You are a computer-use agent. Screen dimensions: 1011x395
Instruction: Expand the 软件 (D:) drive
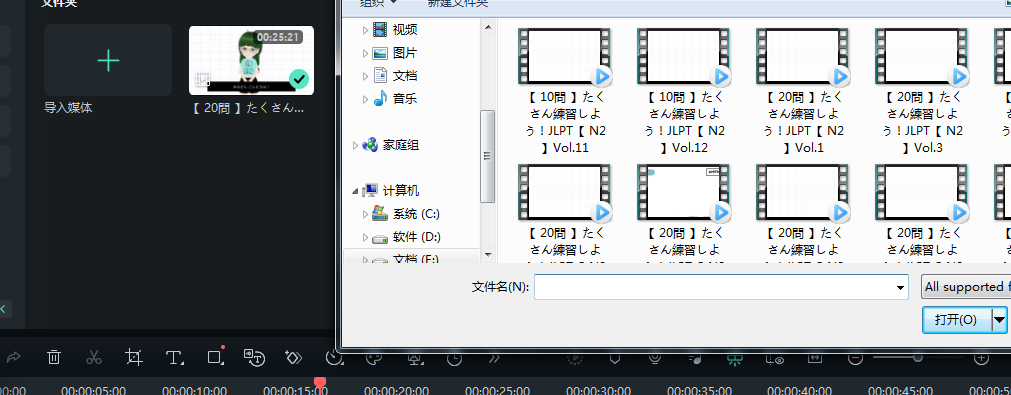tap(366, 237)
